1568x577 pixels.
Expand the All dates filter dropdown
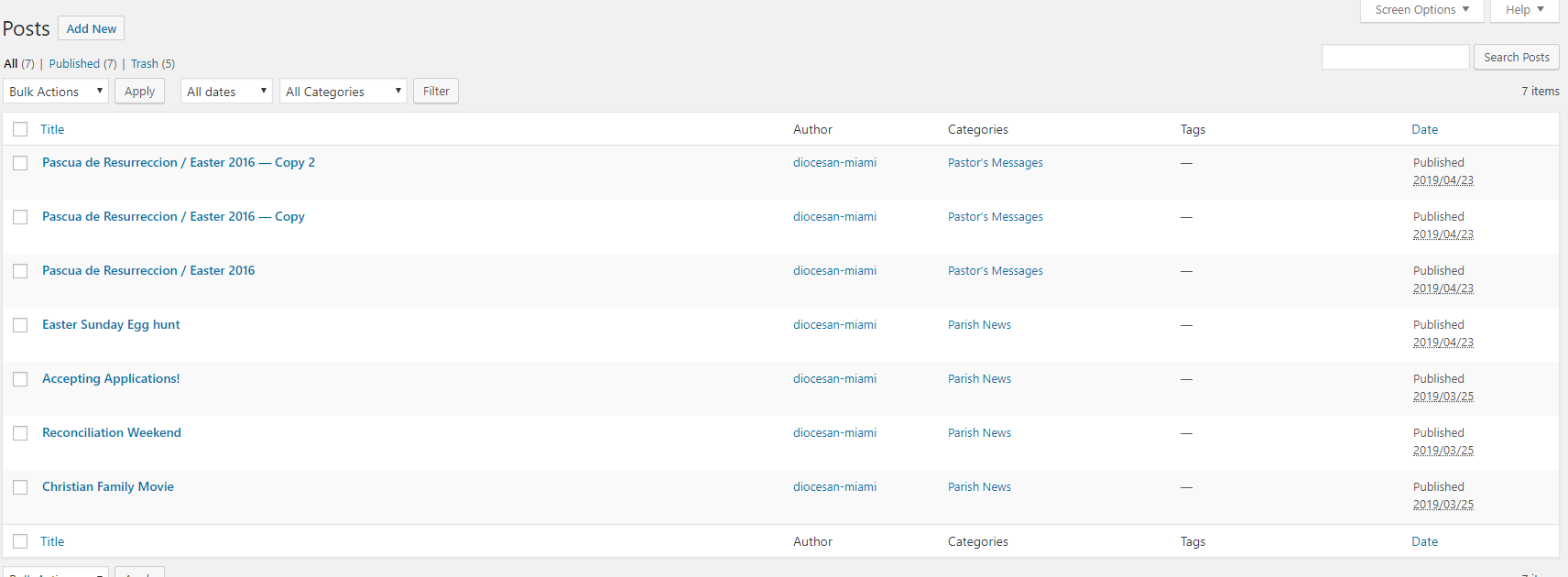(x=226, y=92)
